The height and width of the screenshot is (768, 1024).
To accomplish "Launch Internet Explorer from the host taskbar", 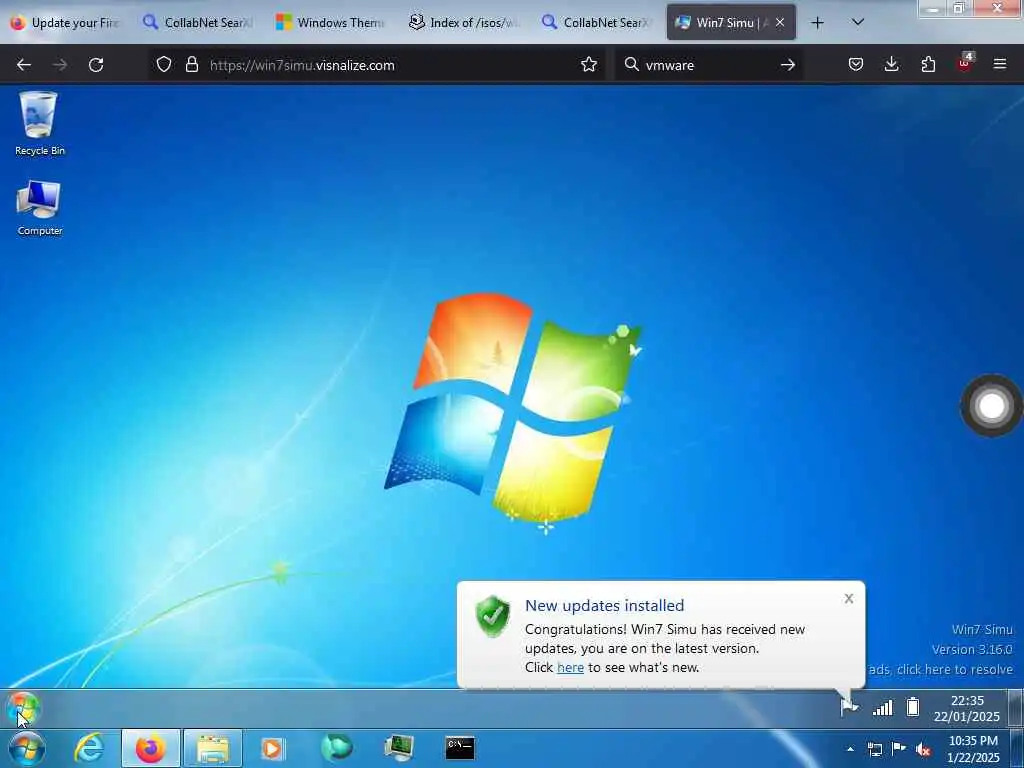I will 89,748.
